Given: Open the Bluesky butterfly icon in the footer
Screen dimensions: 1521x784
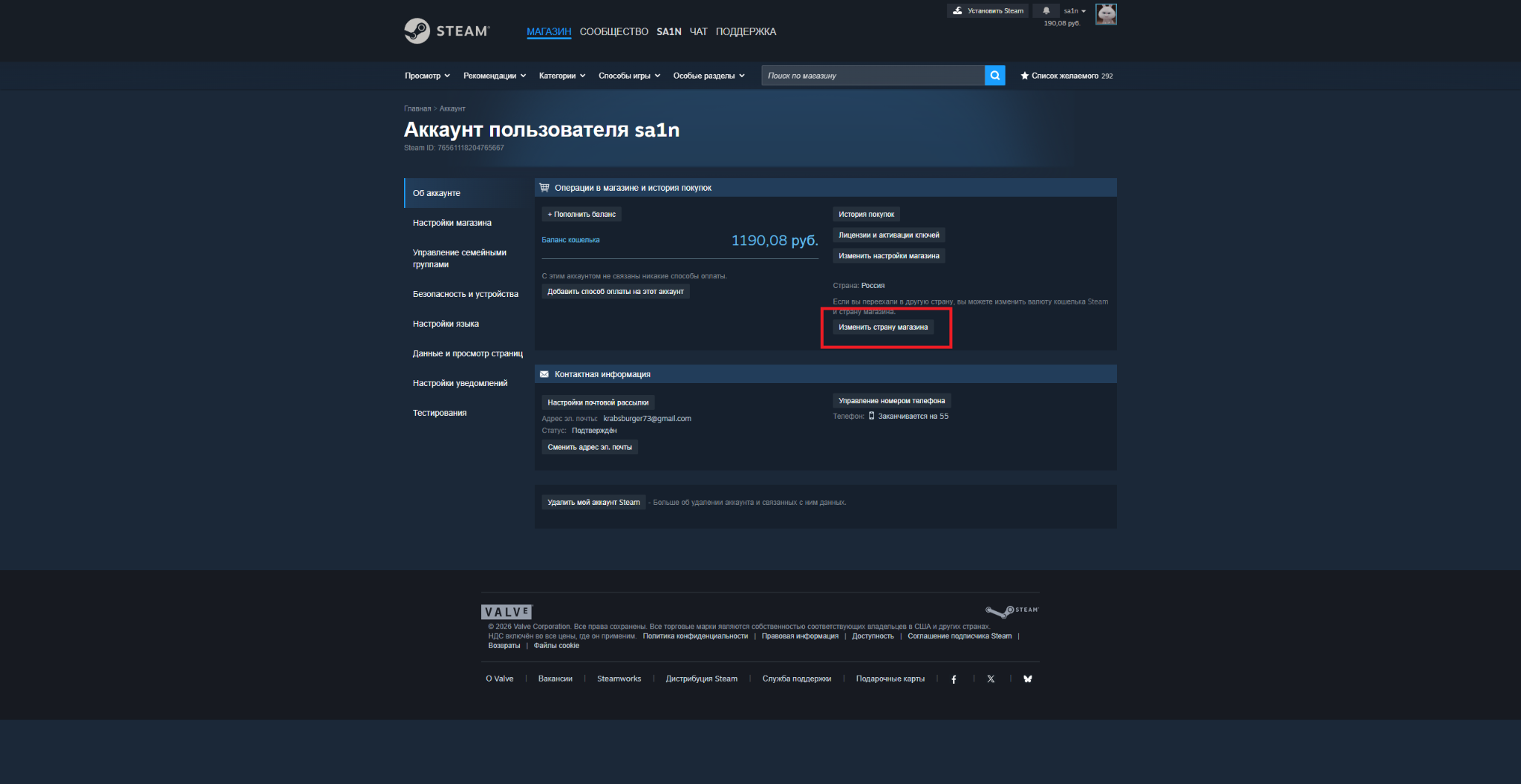Looking at the screenshot, I should [x=1028, y=679].
